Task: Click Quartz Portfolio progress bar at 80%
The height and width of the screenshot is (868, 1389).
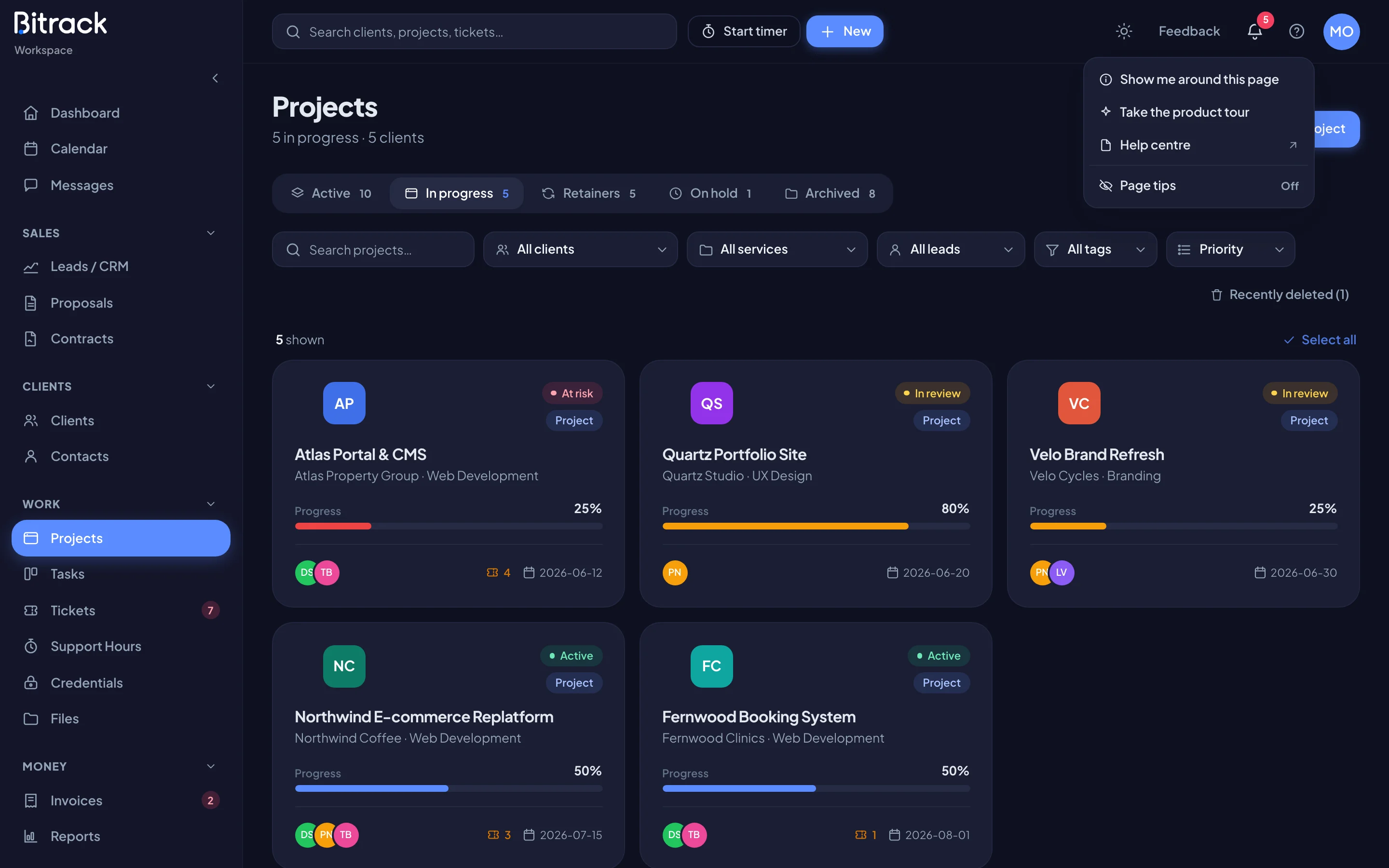Action: [816, 526]
